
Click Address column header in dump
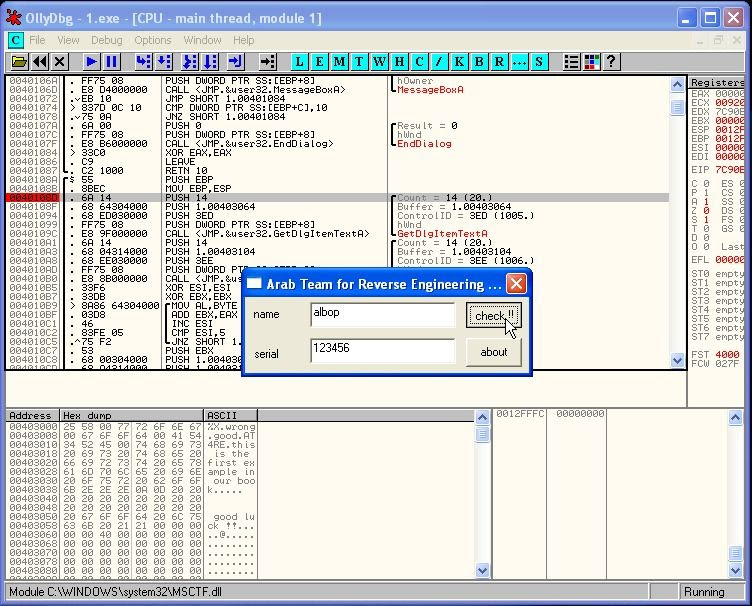(32, 415)
